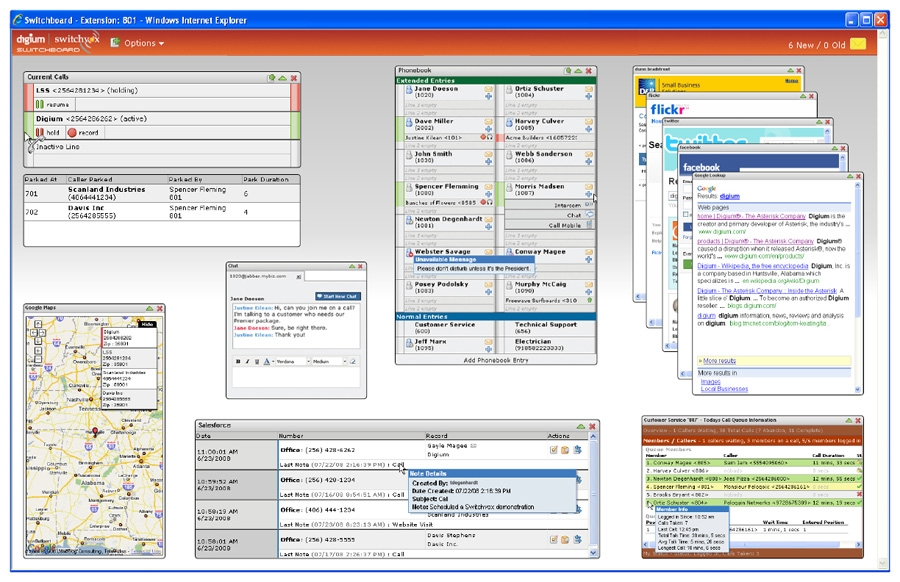Click the red location pin on the map
The height and width of the screenshot is (582, 900).
[95, 432]
